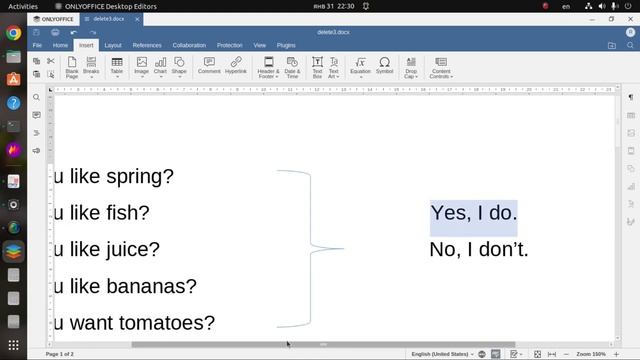Open Header and Footer settings in the right sidebar
640x360 pixels.
click(631, 151)
